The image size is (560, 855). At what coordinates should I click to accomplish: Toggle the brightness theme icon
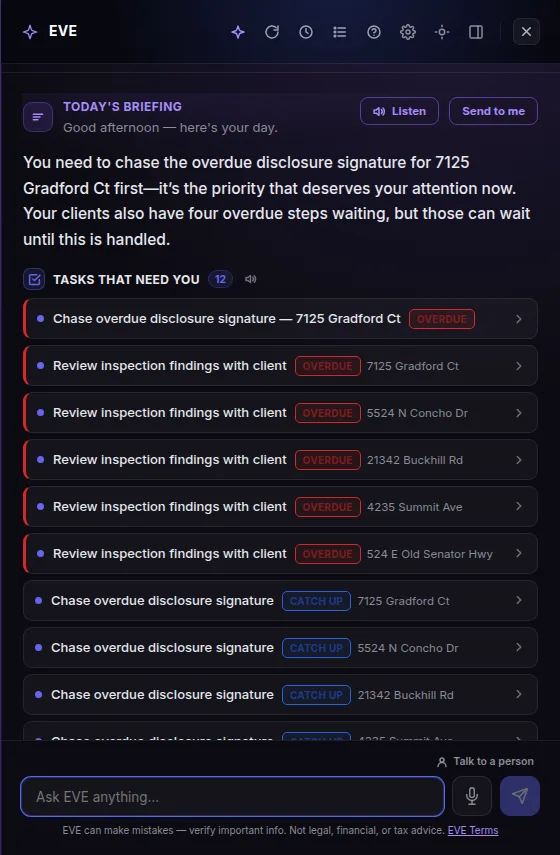[x=442, y=32]
